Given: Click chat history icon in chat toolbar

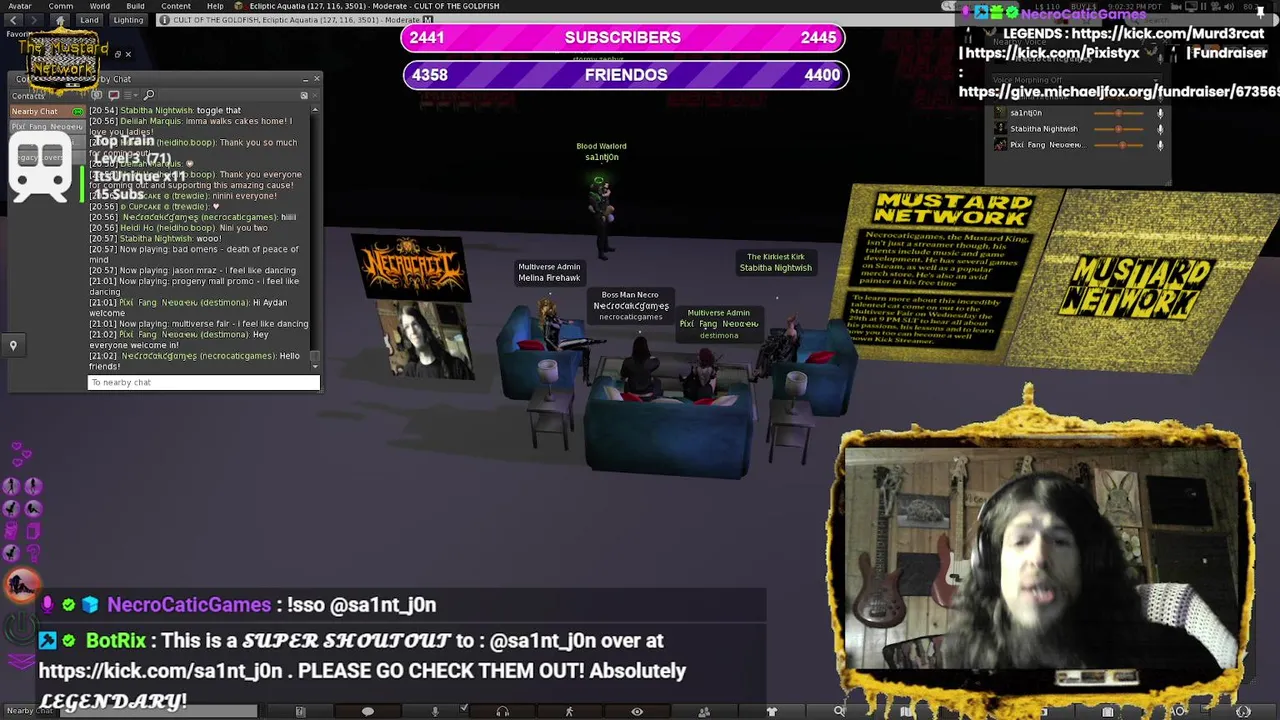Looking at the screenshot, I should pyautogui.click(x=97, y=95).
